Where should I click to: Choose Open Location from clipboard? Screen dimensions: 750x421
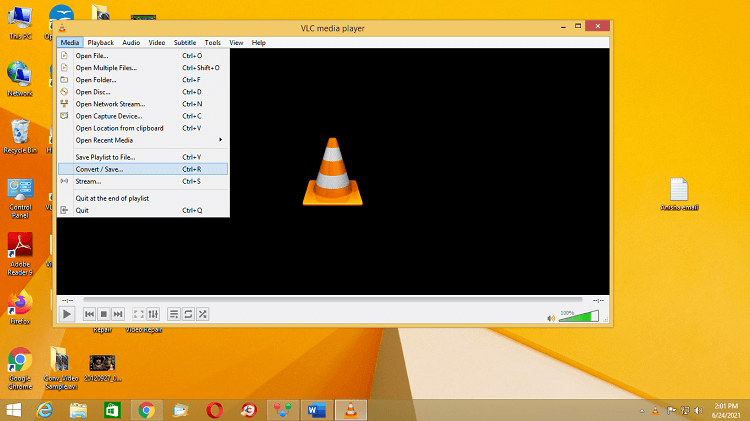click(143, 128)
